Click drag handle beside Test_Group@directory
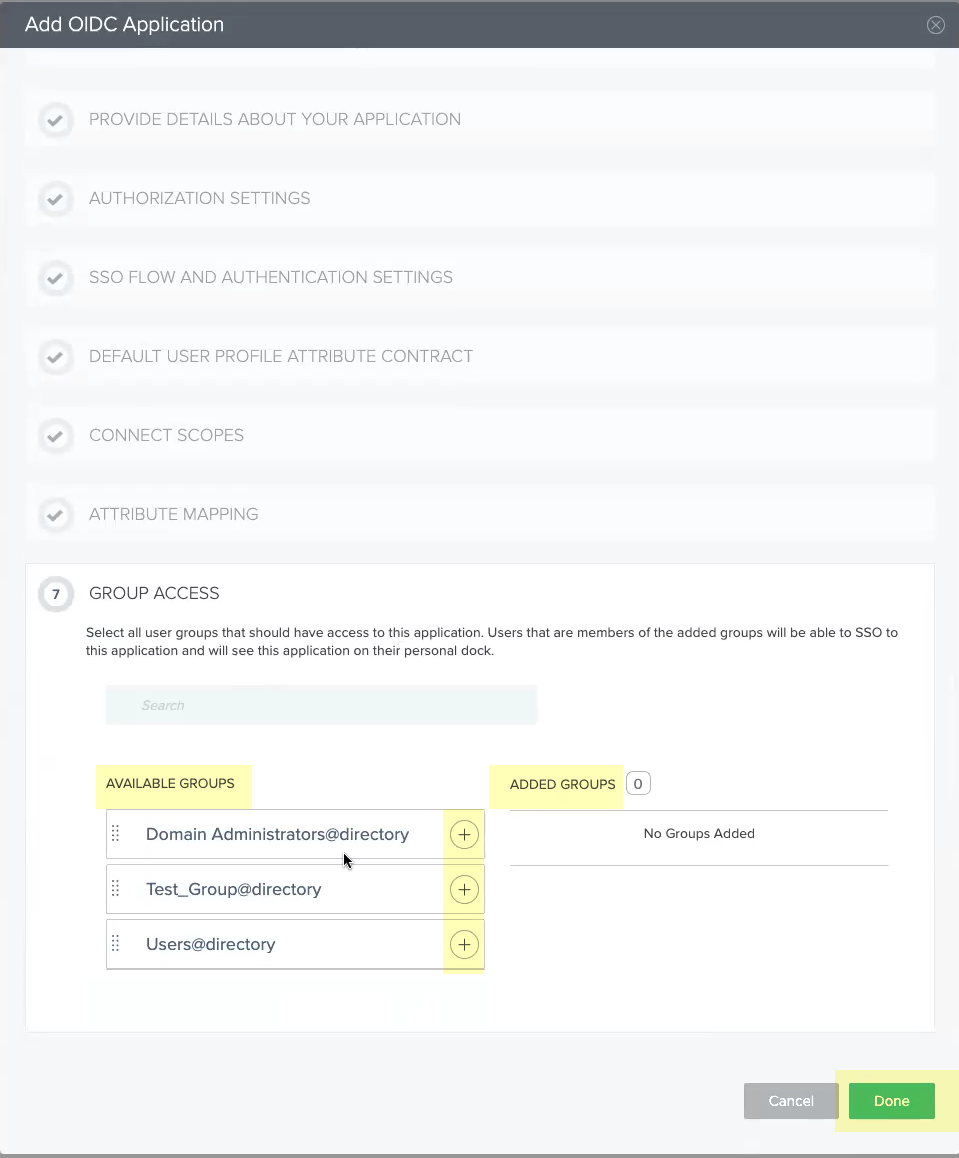This screenshot has height=1158, width=959. click(115, 889)
